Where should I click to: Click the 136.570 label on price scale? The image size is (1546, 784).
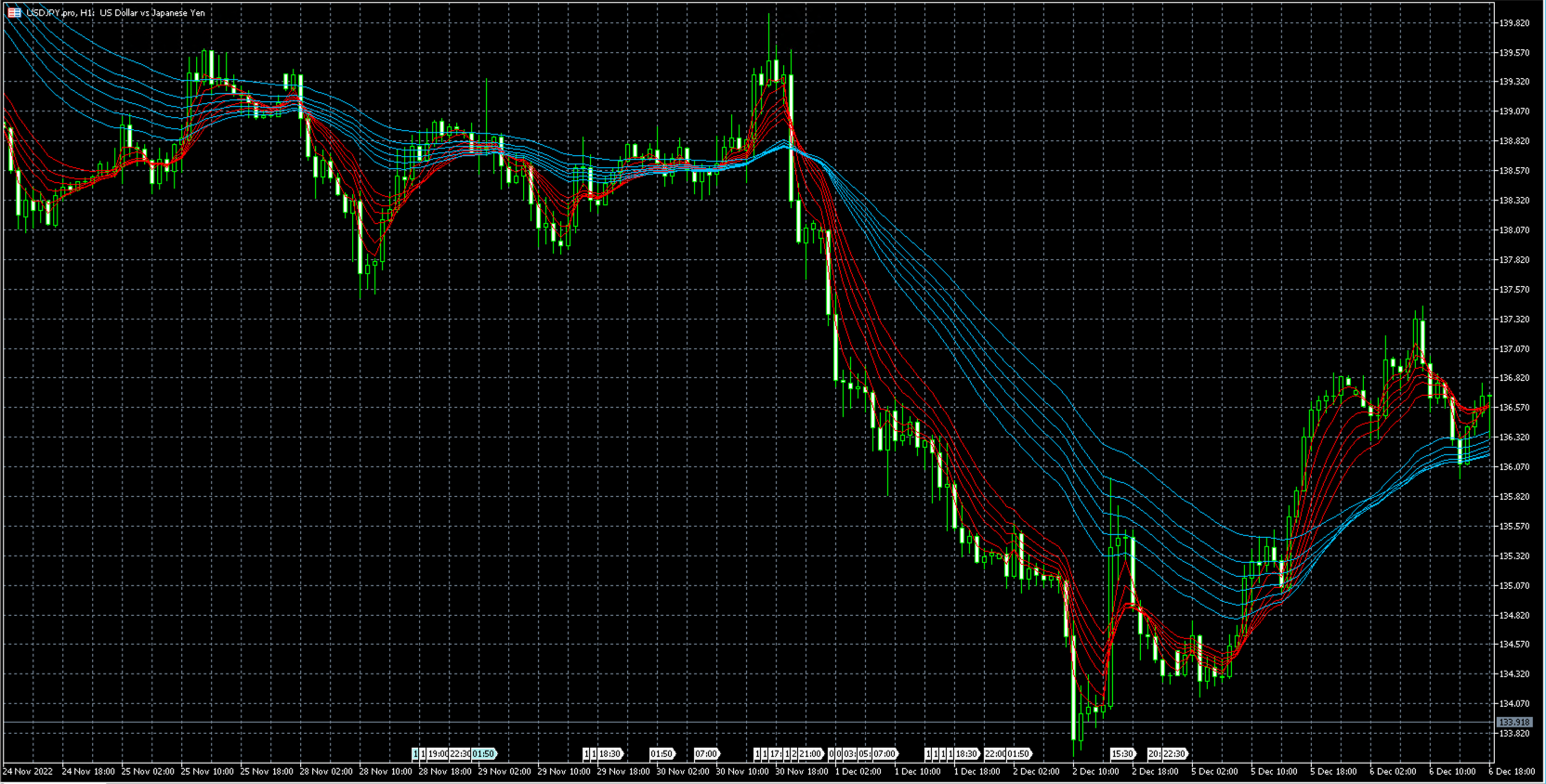click(x=1513, y=408)
